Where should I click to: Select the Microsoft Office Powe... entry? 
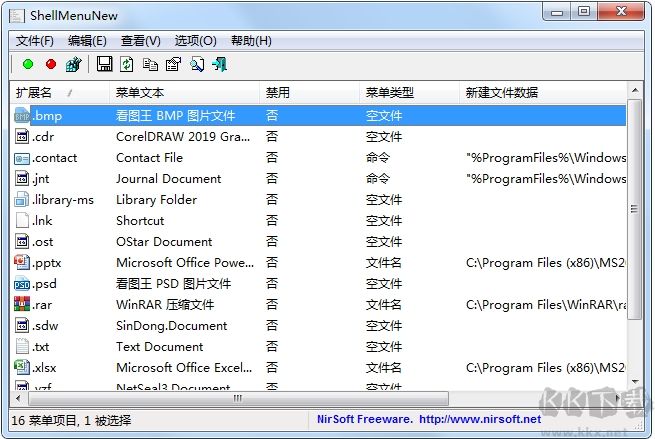tap(185, 263)
